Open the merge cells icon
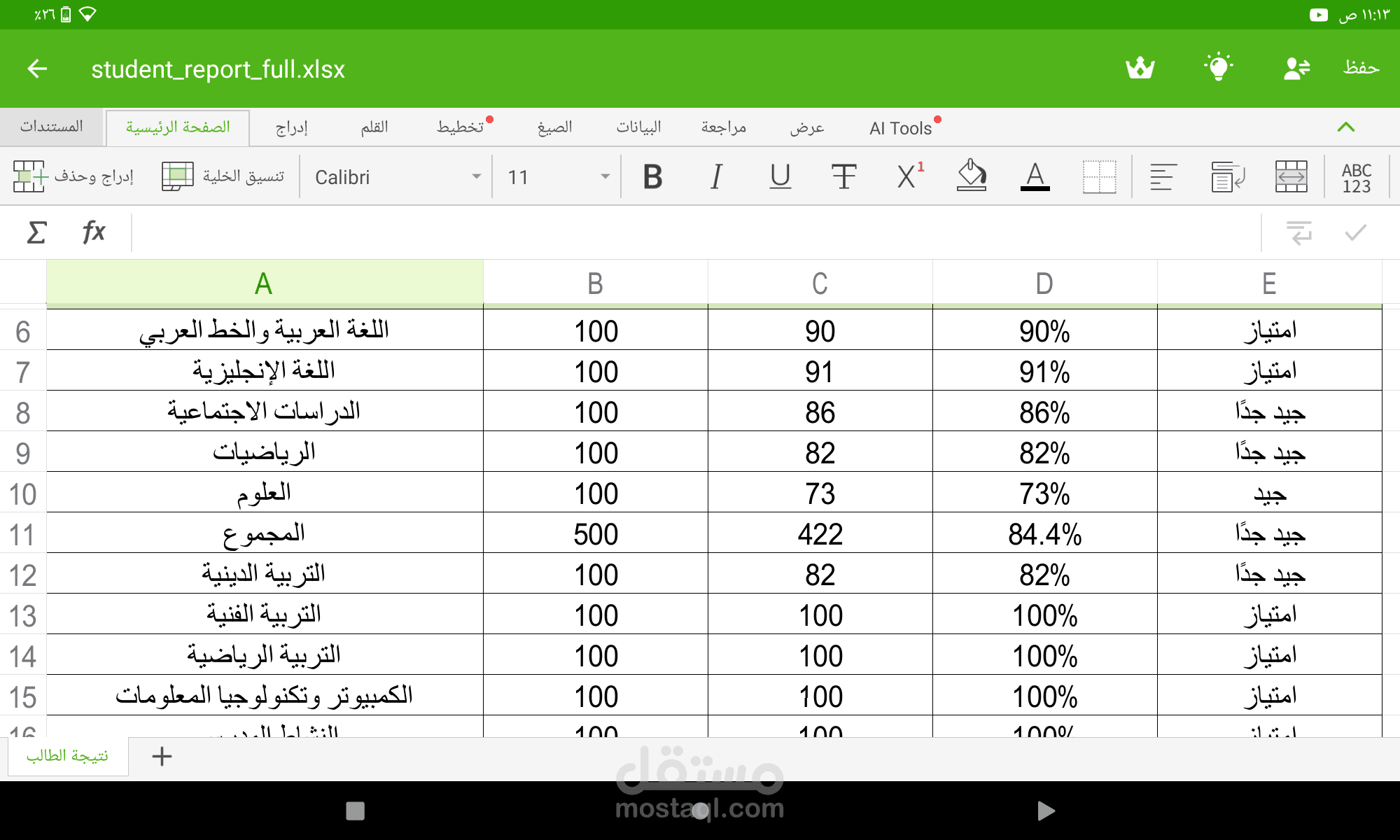Screen dimensions: 1400x840 pos(1291,176)
